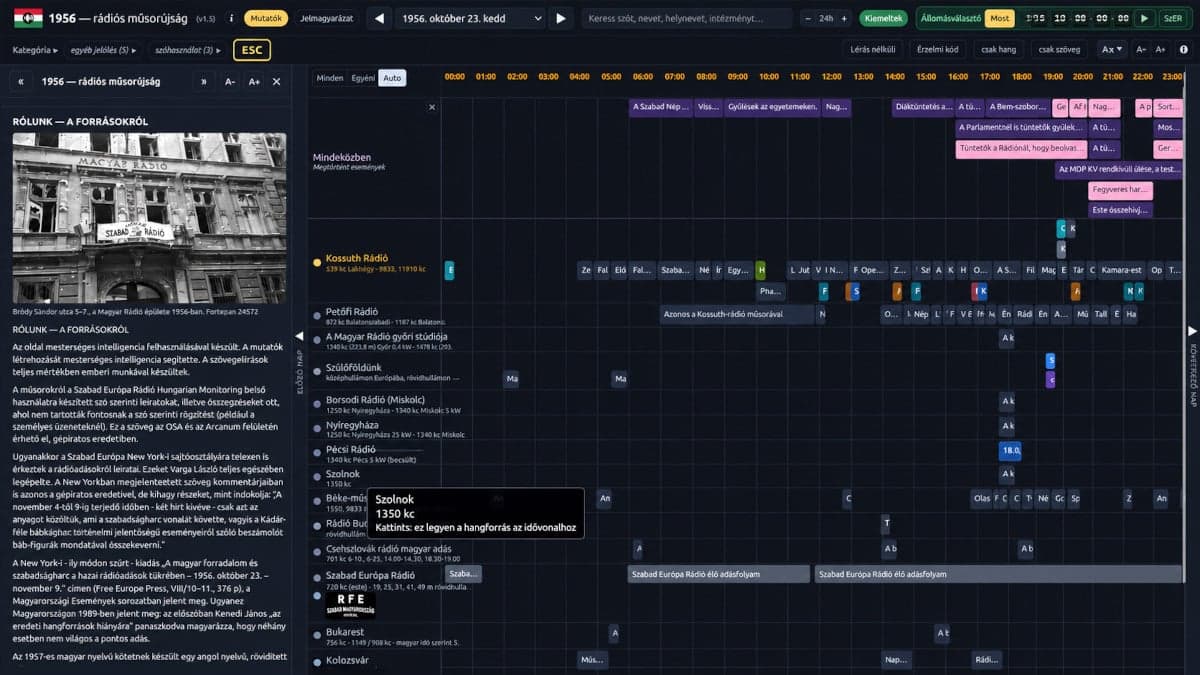Decrease side panel font with A- button
Viewport: 1200px width, 675px height.
click(230, 82)
